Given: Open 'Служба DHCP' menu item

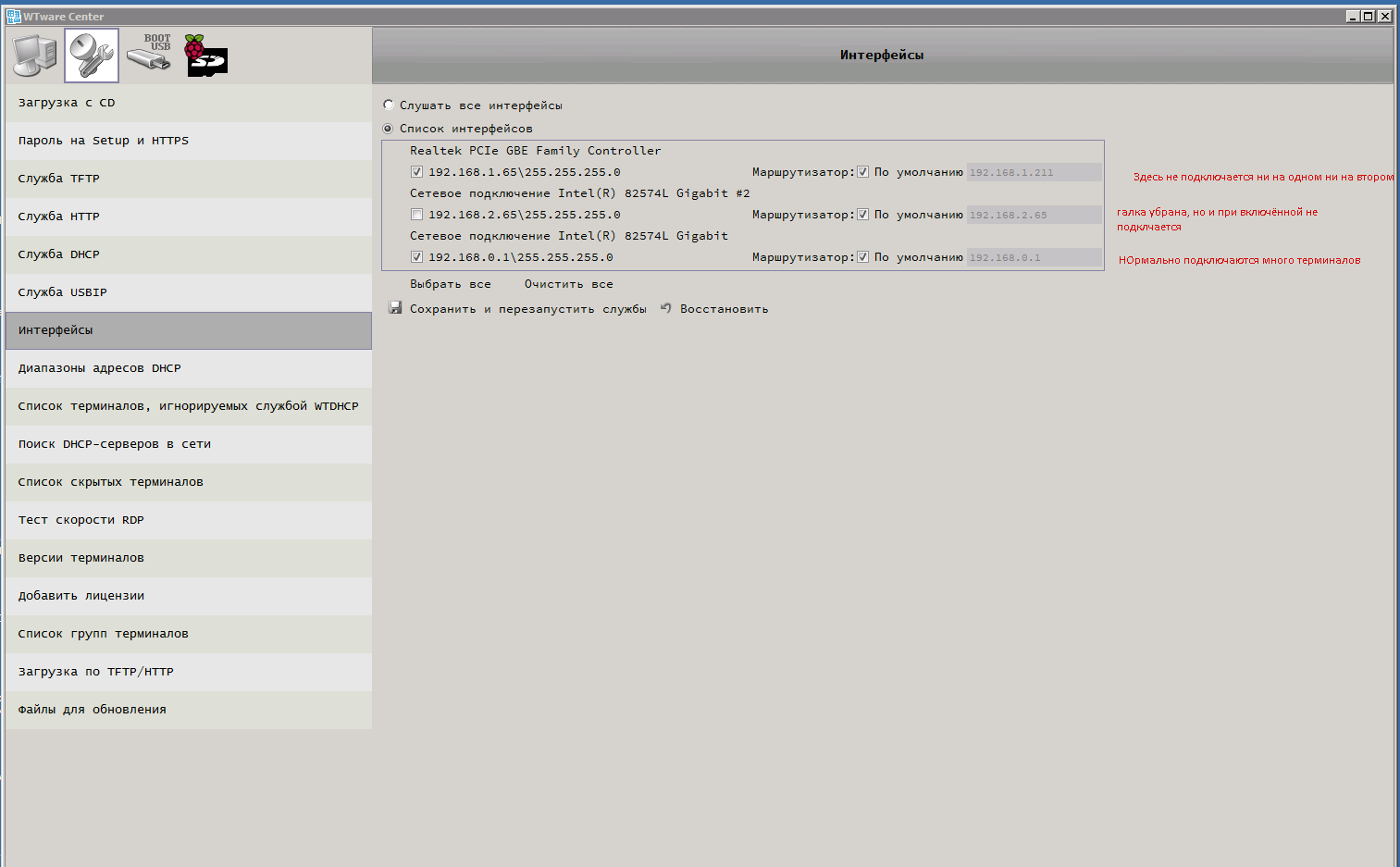Looking at the screenshot, I should coord(58,254).
